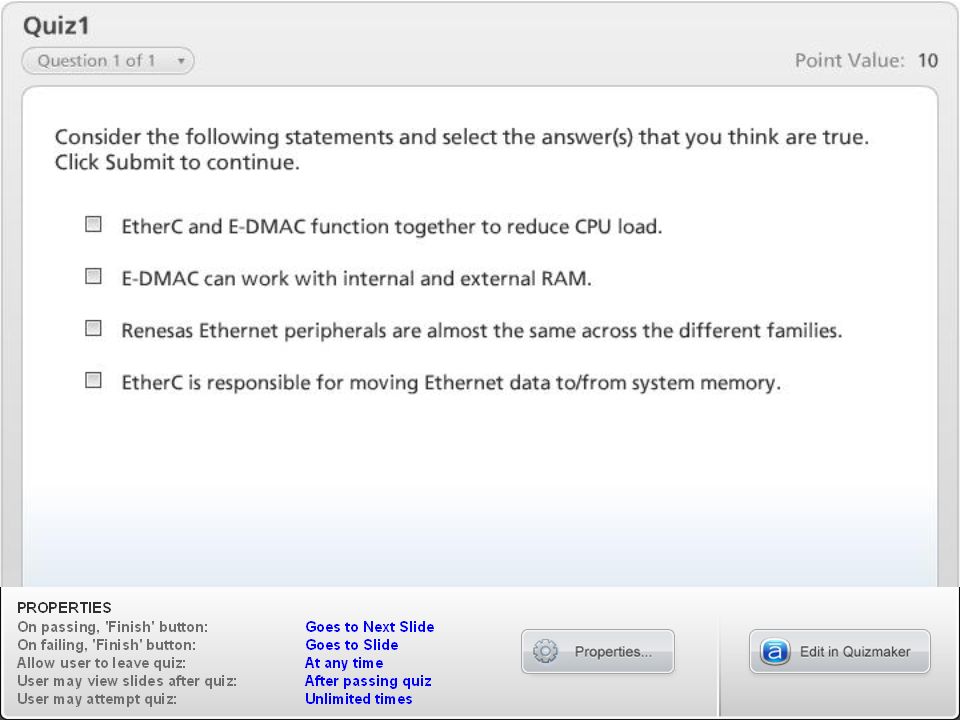Click the 'EtherC is responsible' answer text

tap(451, 383)
